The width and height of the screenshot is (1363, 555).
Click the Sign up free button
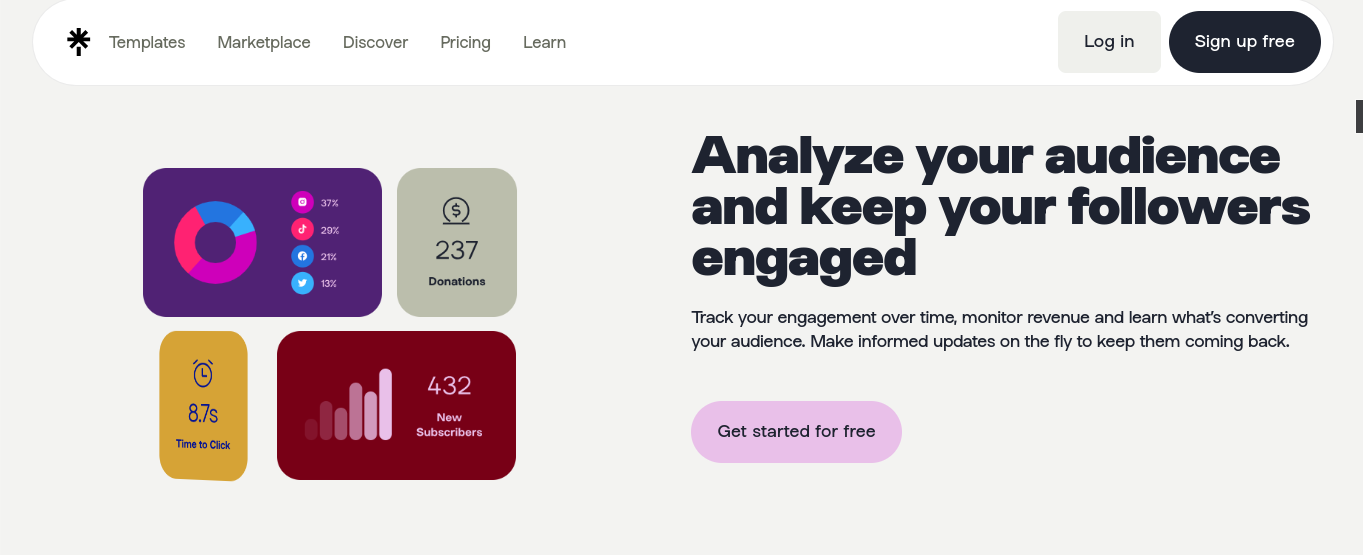click(1244, 42)
